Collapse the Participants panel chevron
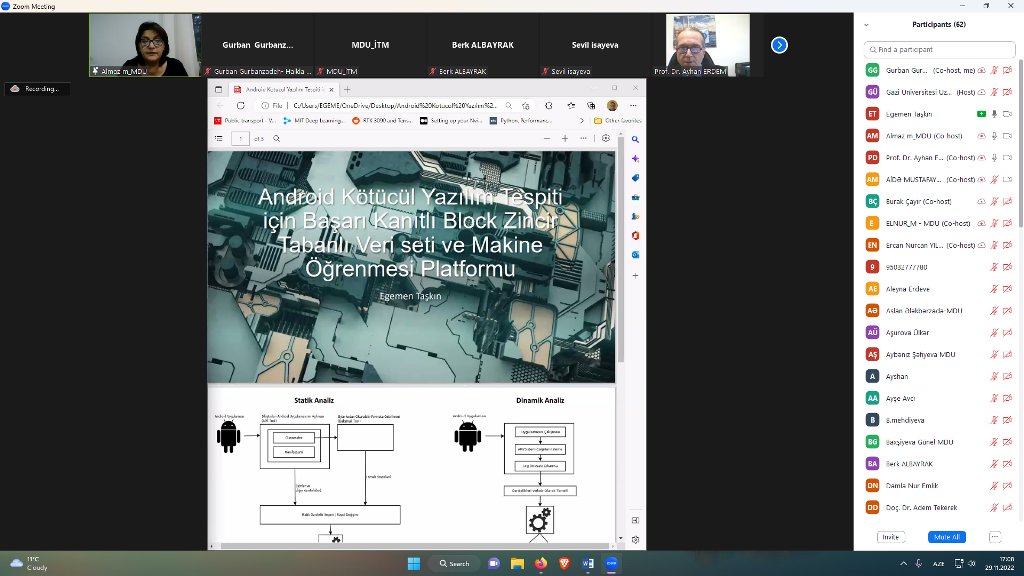 pos(866,25)
